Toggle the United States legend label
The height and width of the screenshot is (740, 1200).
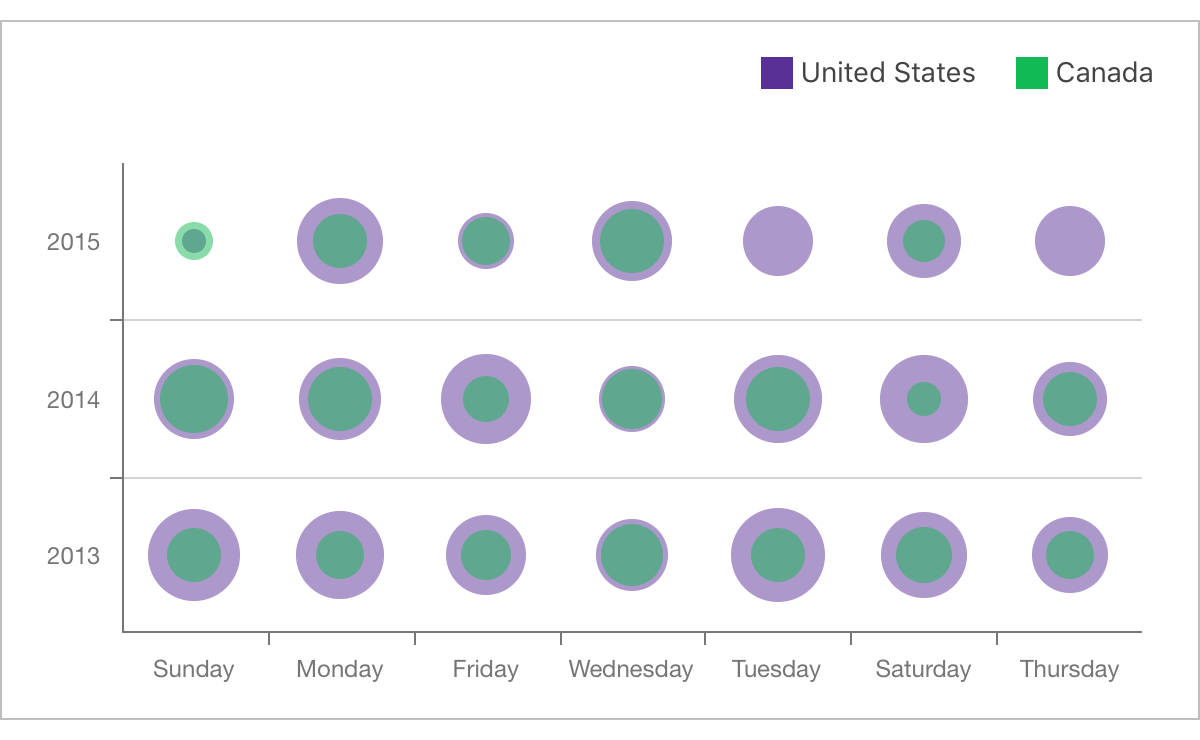[x=888, y=73]
